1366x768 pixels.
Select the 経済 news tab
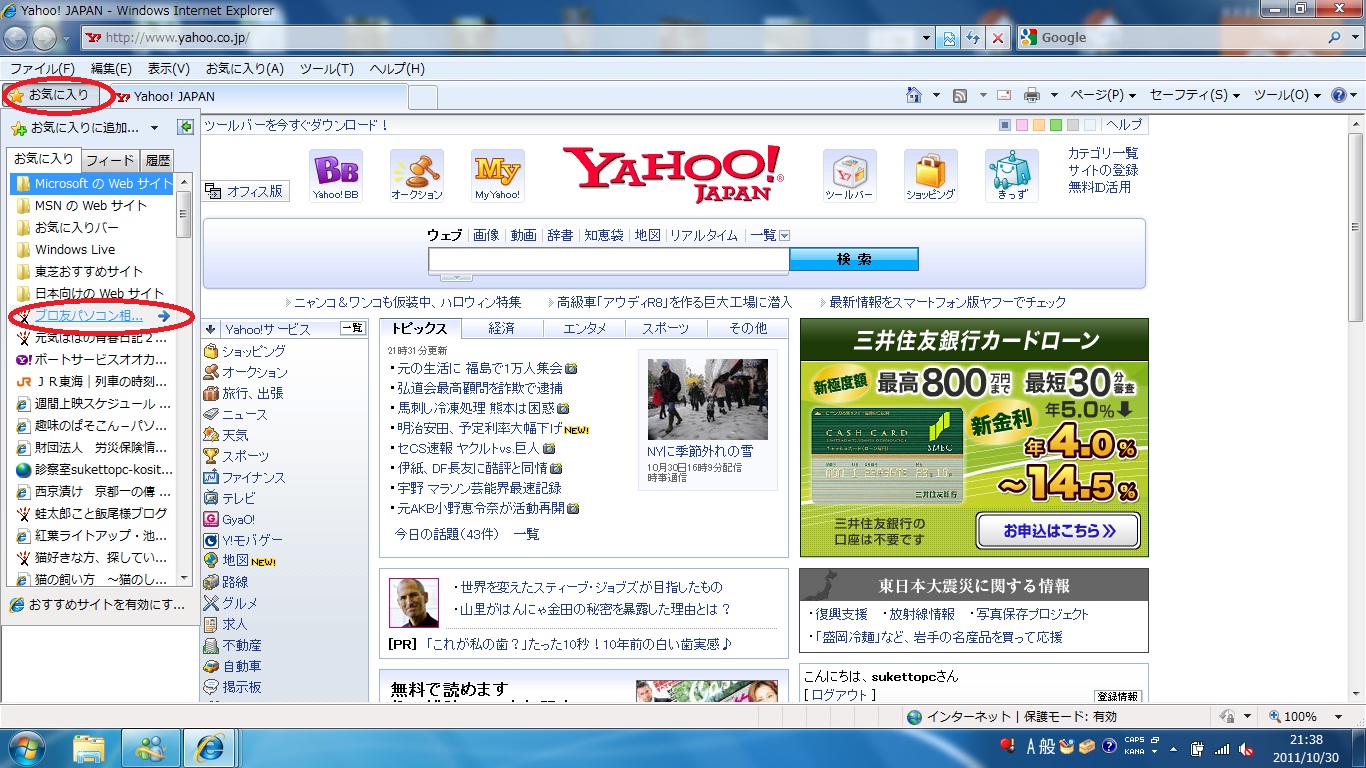click(502, 328)
